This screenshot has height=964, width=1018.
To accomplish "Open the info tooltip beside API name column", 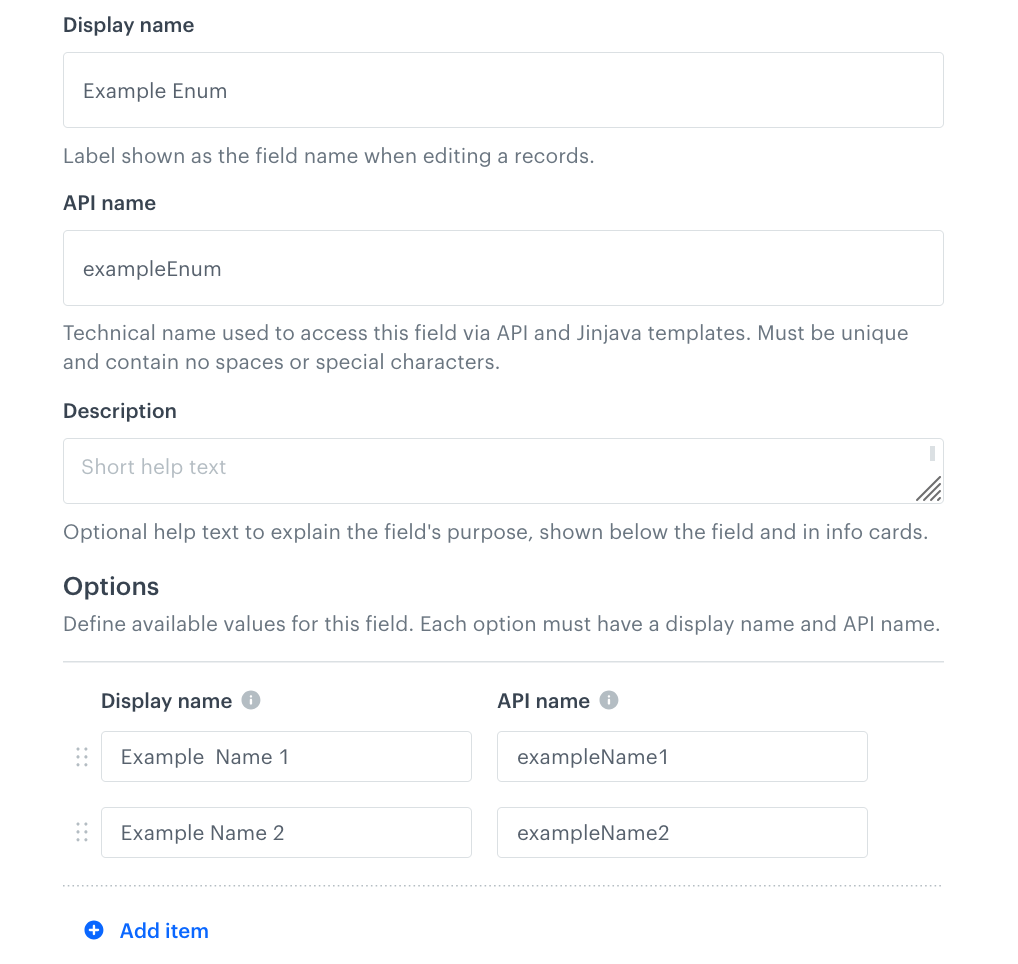I will click(x=608, y=700).
